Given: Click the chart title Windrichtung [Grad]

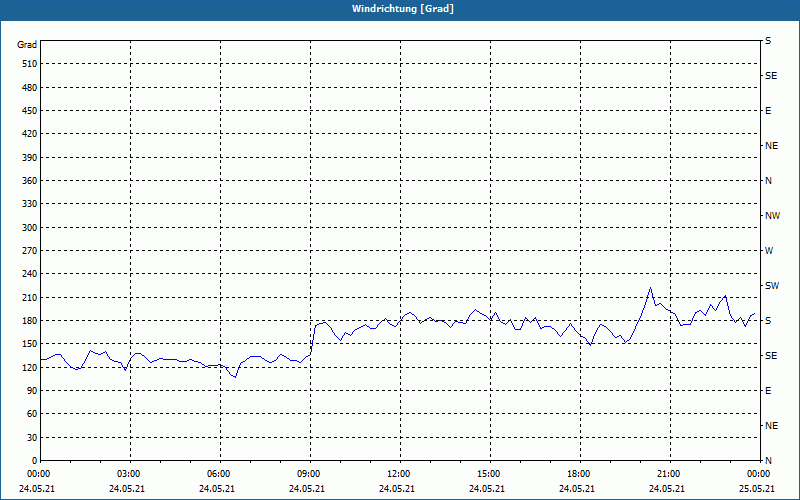Looking at the screenshot, I should (403, 9).
